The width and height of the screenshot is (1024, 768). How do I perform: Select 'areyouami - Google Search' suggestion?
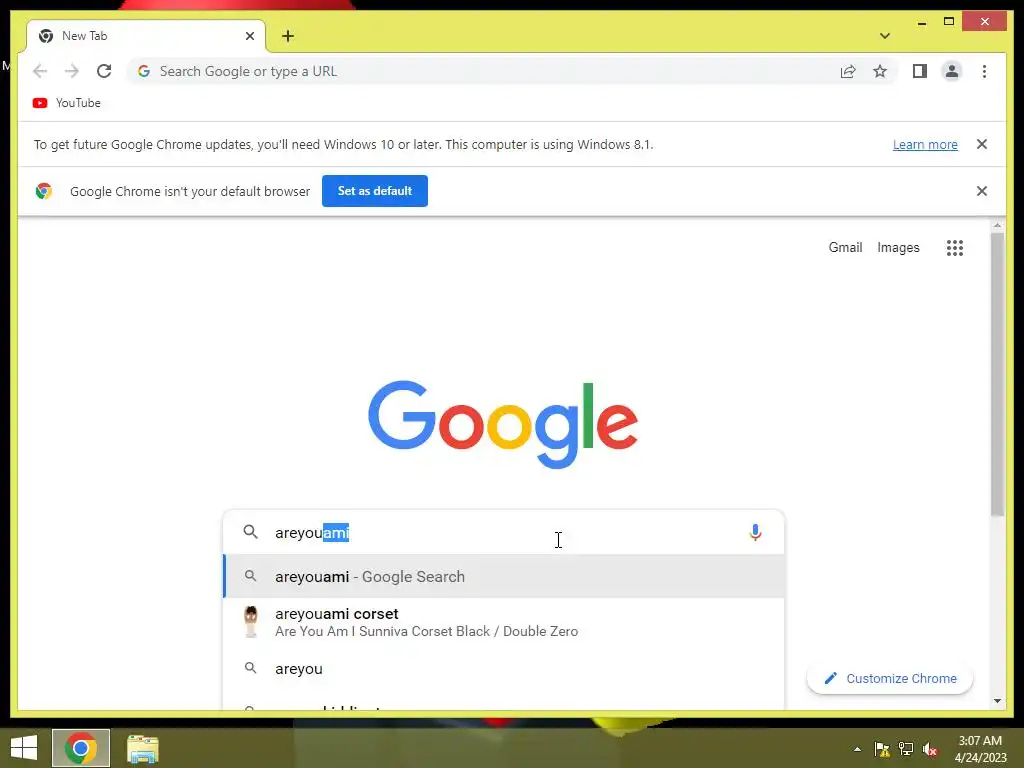(504, 576)
